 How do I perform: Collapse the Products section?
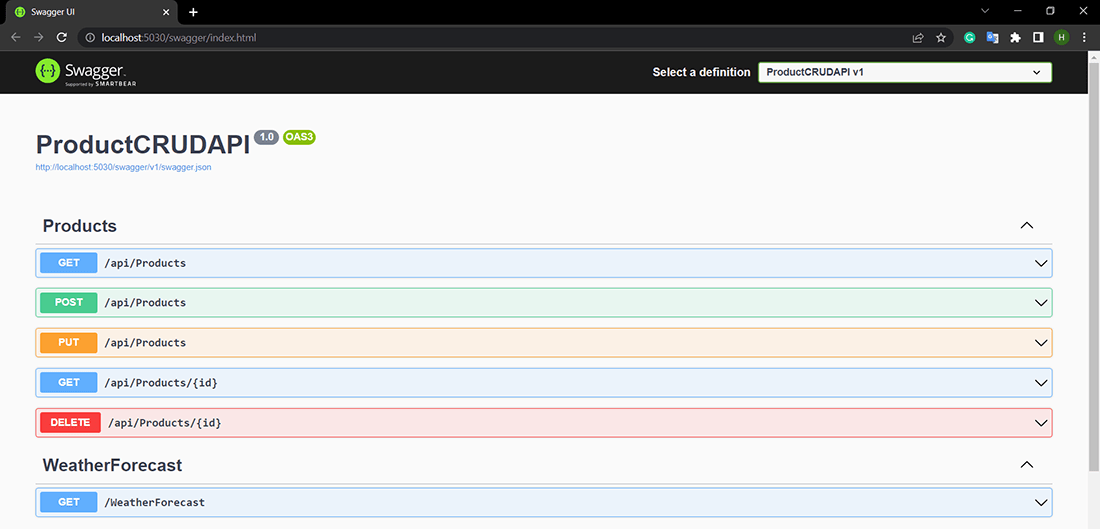[x=1026, y=226]
